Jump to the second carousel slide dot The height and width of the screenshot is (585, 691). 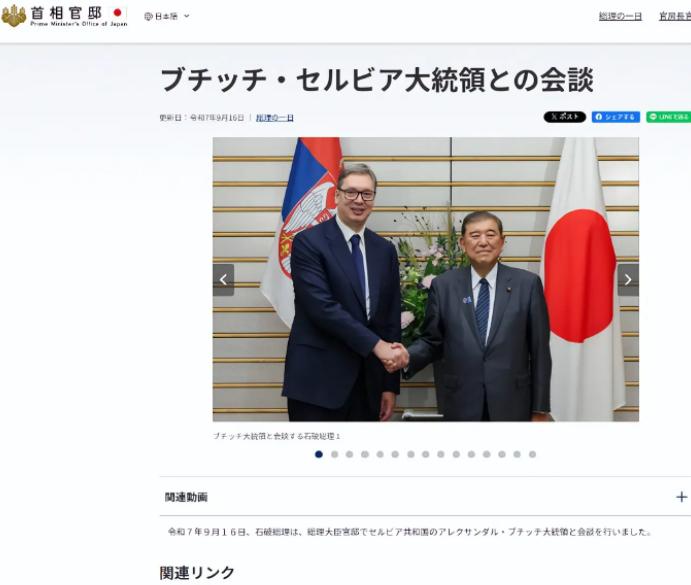pyautogui.click(x=334, y=454)
